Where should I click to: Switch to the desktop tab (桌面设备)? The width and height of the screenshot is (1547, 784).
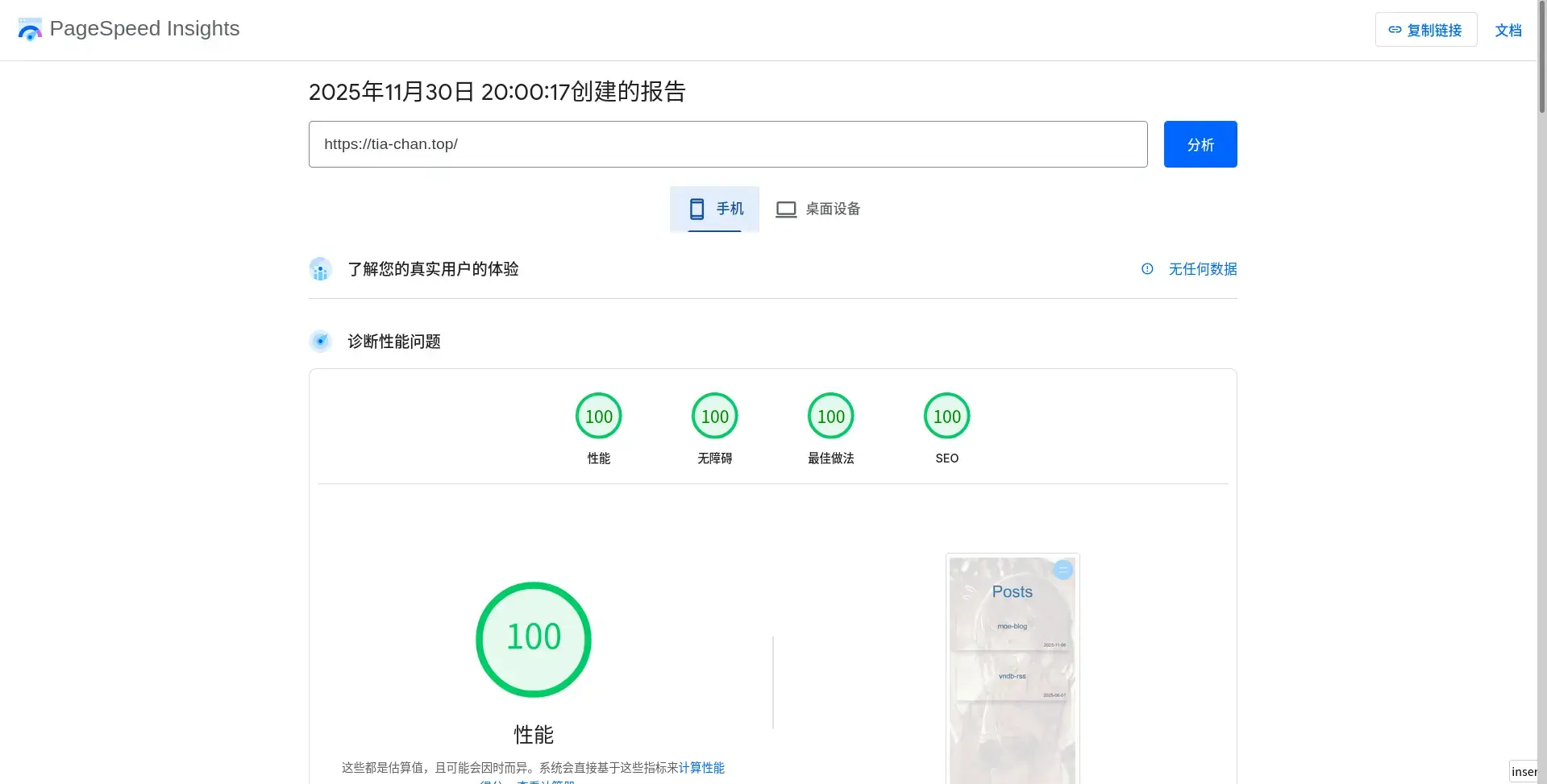pyautogui.click(x=817, y=209)
